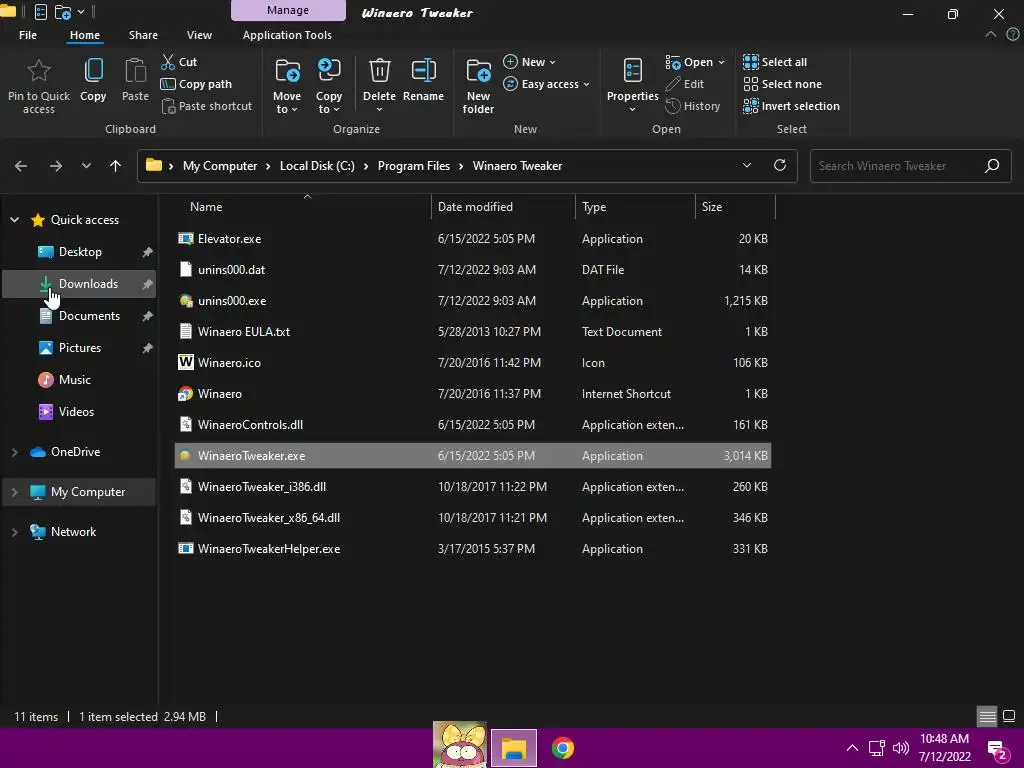Image resolution: width=1024 pixels, height=768 pixels.
Task: Select the WinaeroTweakerHelper.exe file
Action: point(473,549)
